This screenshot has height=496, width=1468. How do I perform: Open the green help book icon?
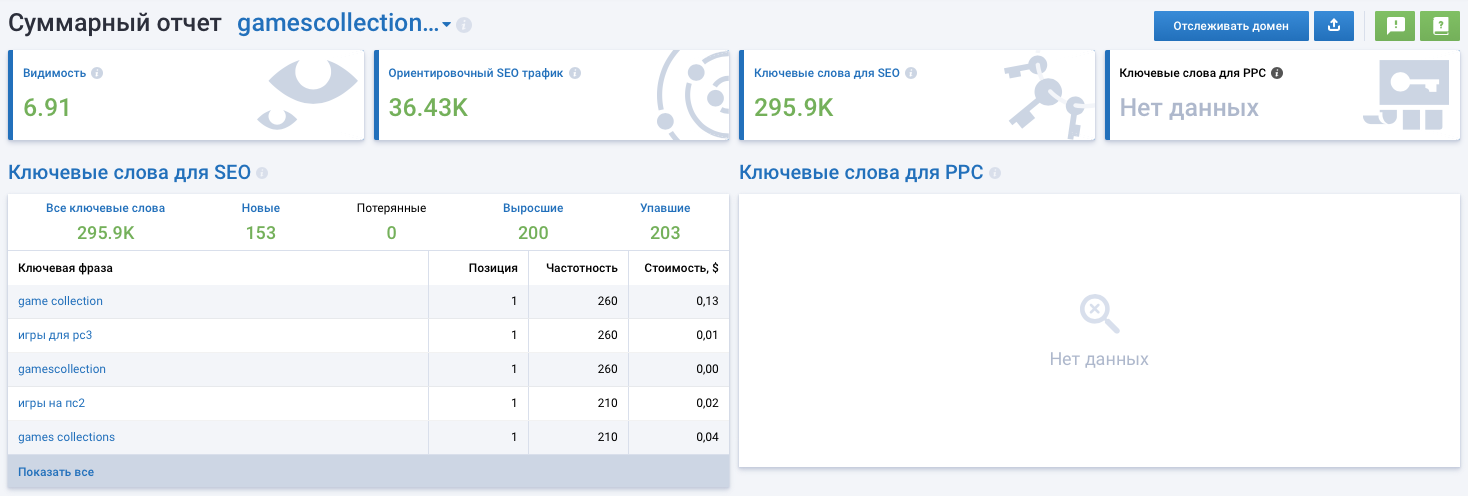pyautogui.click(x=1440, y=26)
